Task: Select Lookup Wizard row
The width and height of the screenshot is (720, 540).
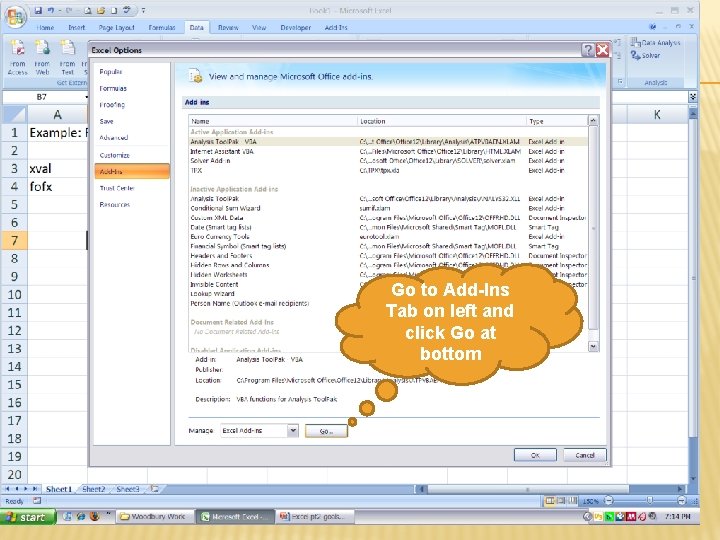Action: (x=388, y=293)
